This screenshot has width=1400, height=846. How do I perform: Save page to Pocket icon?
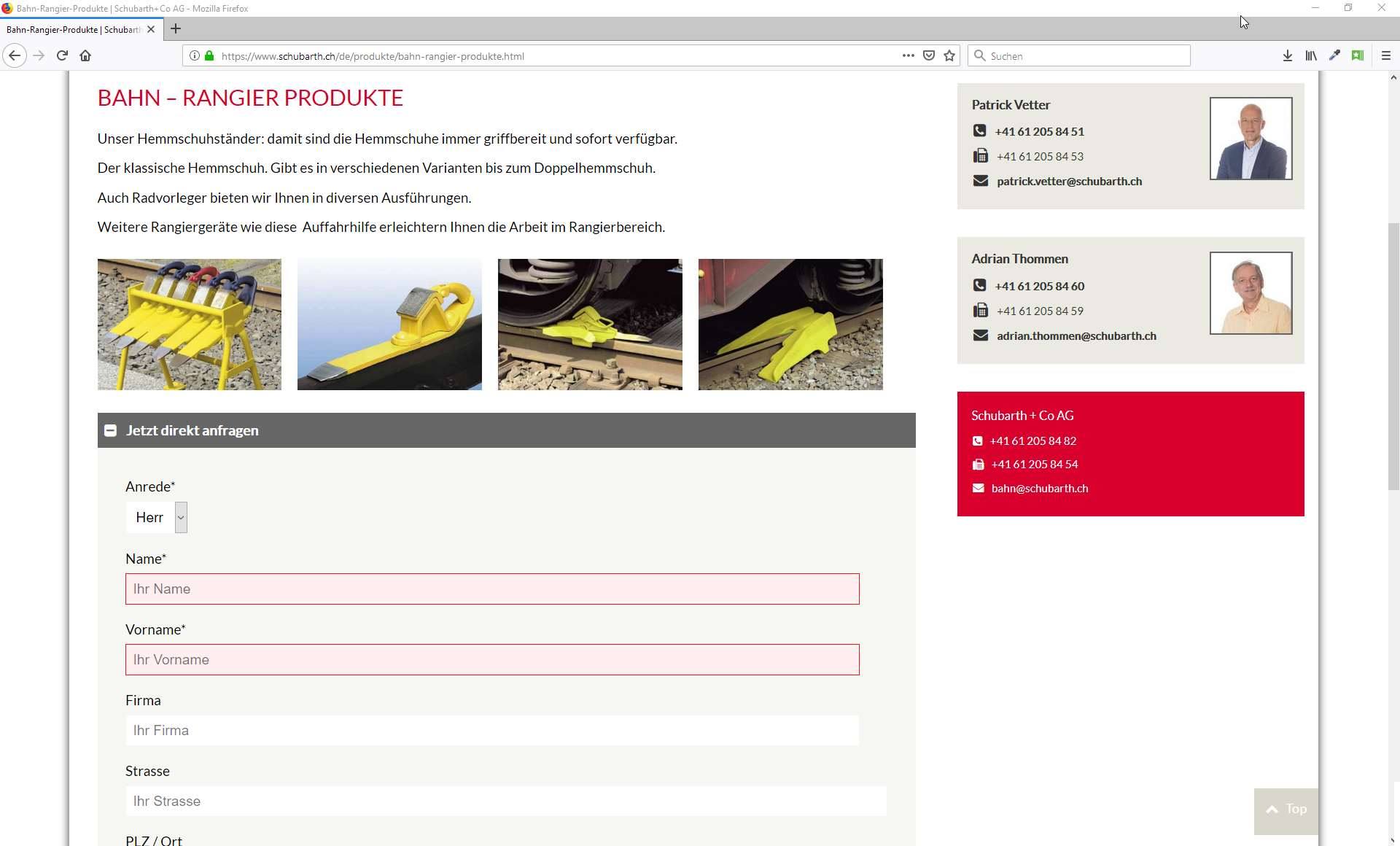(x=929, y=55)
